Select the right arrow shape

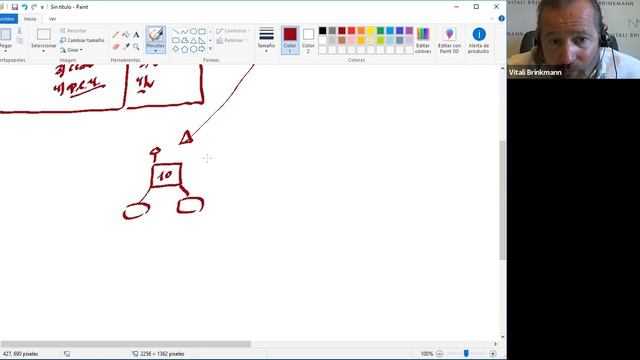(202, 49)
